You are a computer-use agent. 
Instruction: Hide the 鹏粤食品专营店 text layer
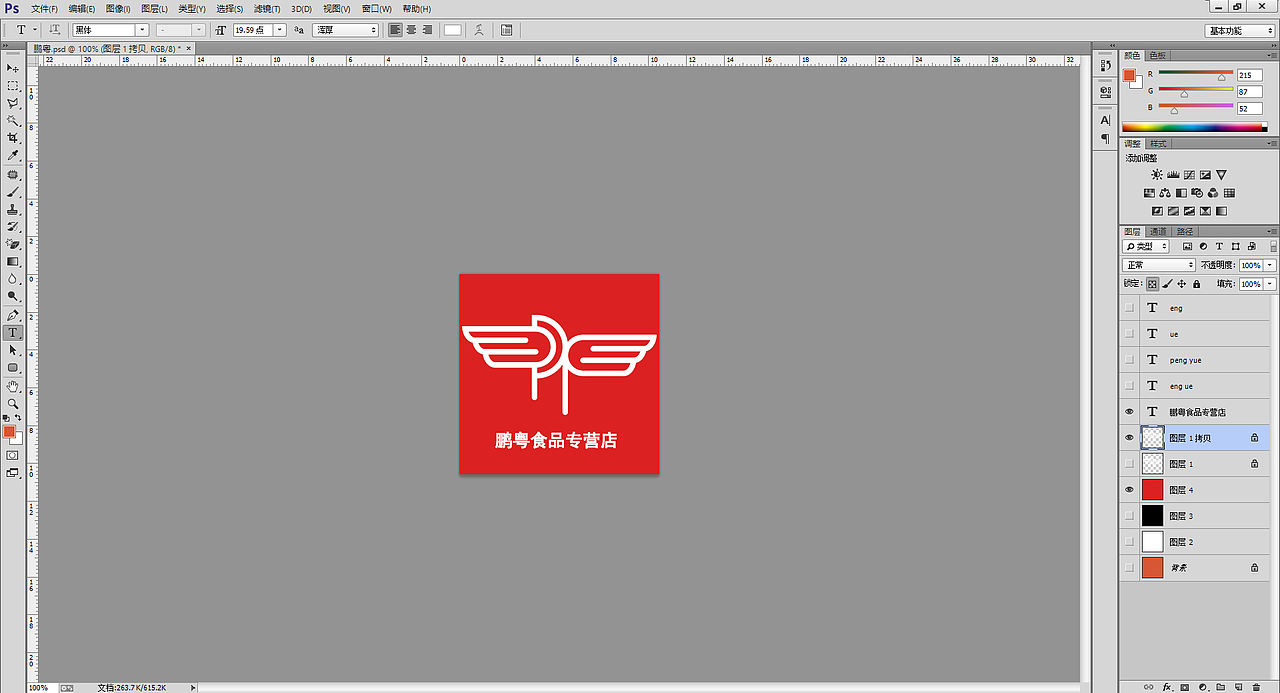coord(1129,411)
